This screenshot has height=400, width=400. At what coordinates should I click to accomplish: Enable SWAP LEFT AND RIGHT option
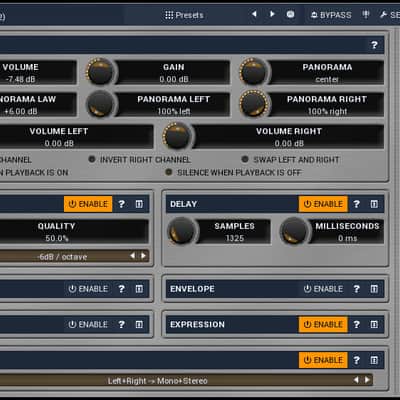tap(290, 160)
